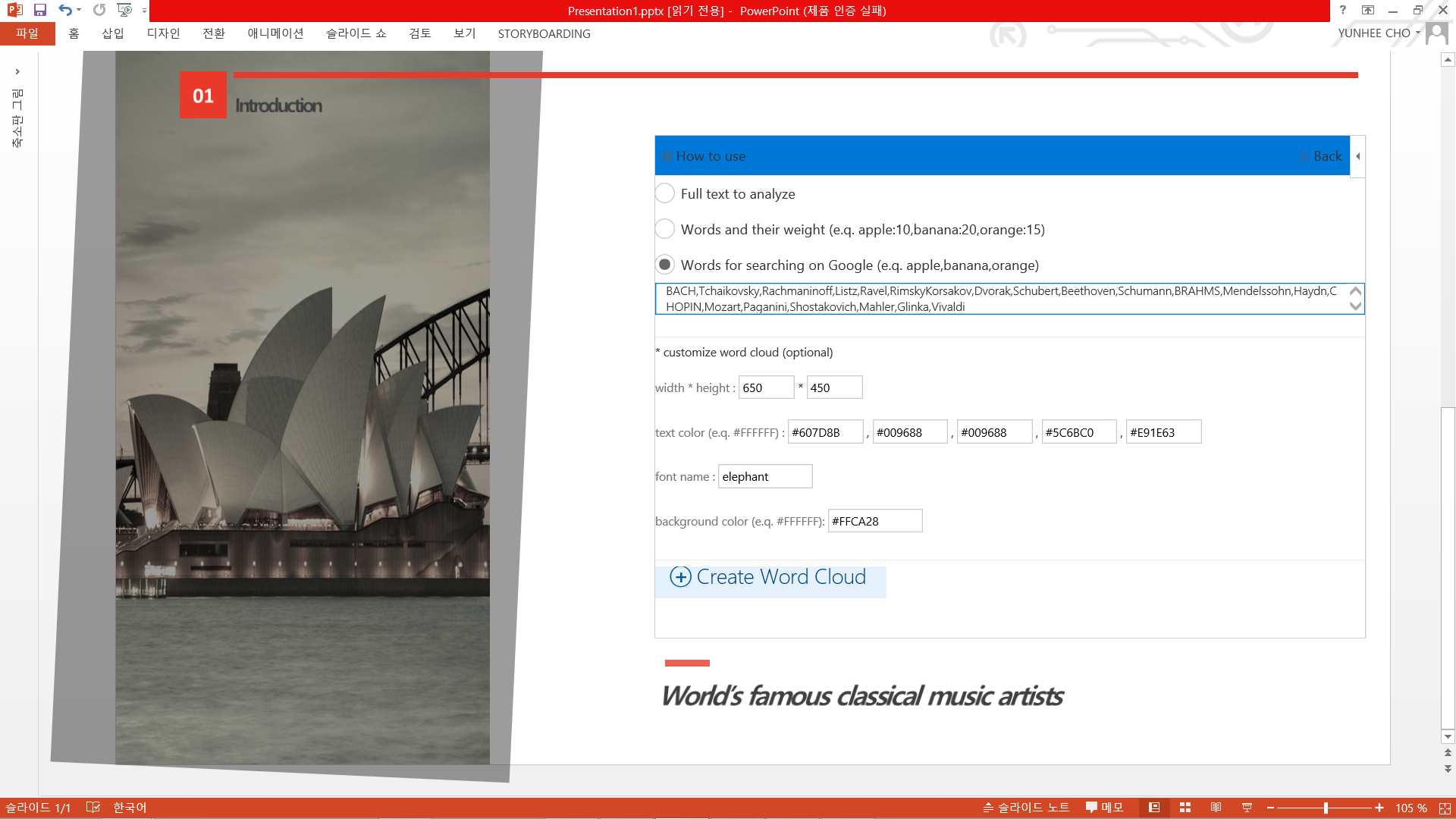Select 'Words and their weight' radio option
Viewport: 1456px width, 819px height.
coord(664,229)
